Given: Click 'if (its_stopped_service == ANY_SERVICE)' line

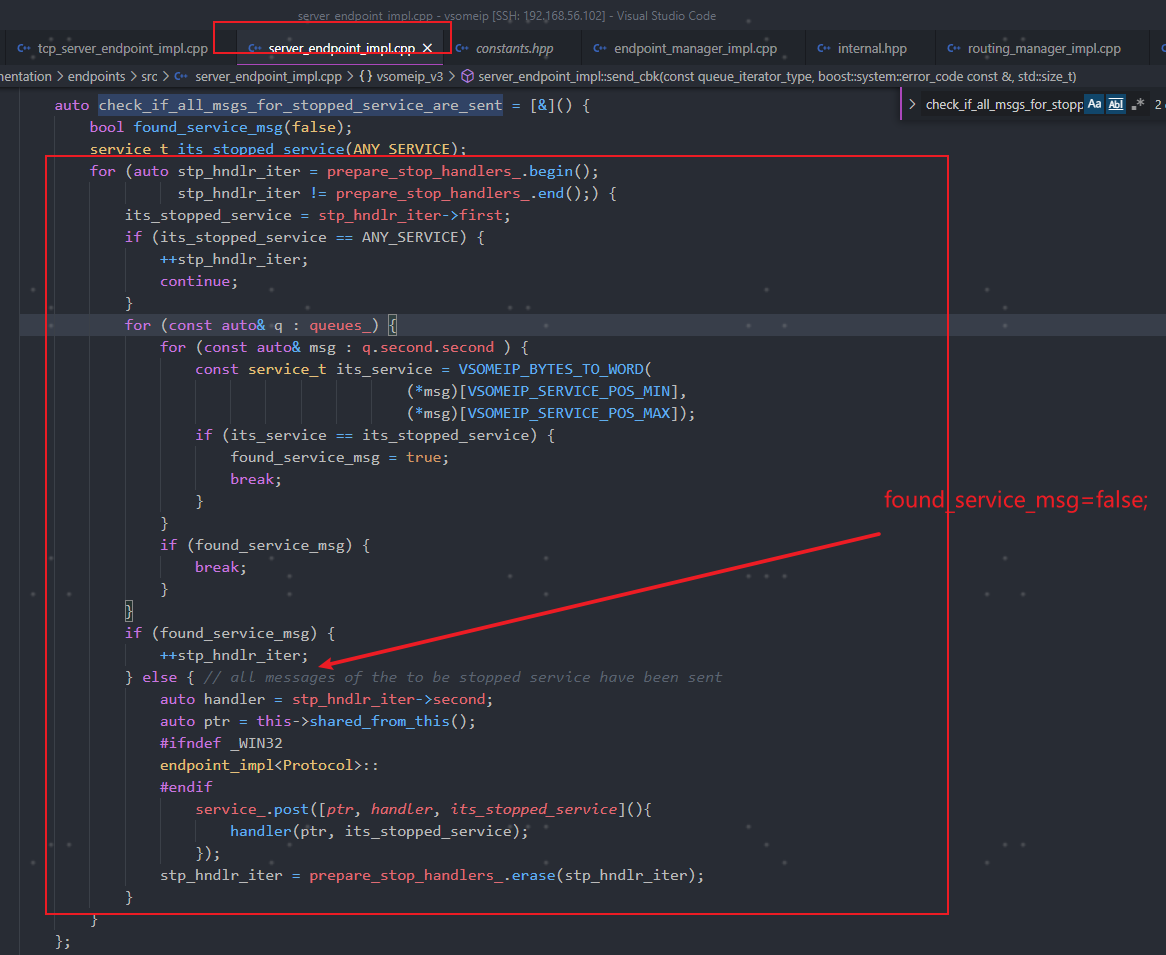Looking at the screenshot, I should coord(305,237).
